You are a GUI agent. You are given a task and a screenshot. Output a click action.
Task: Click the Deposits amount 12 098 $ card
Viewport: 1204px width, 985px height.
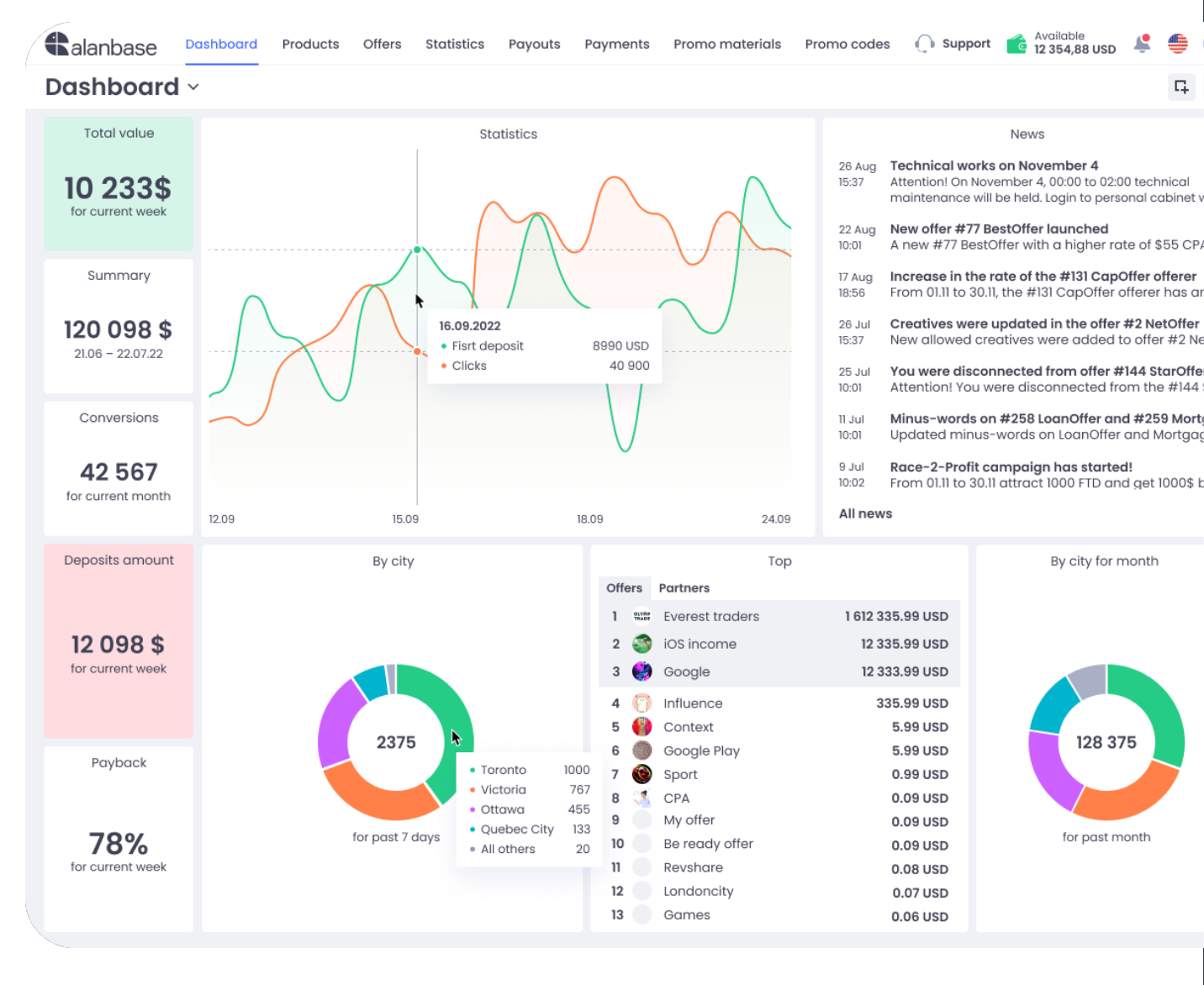[119, 641]
